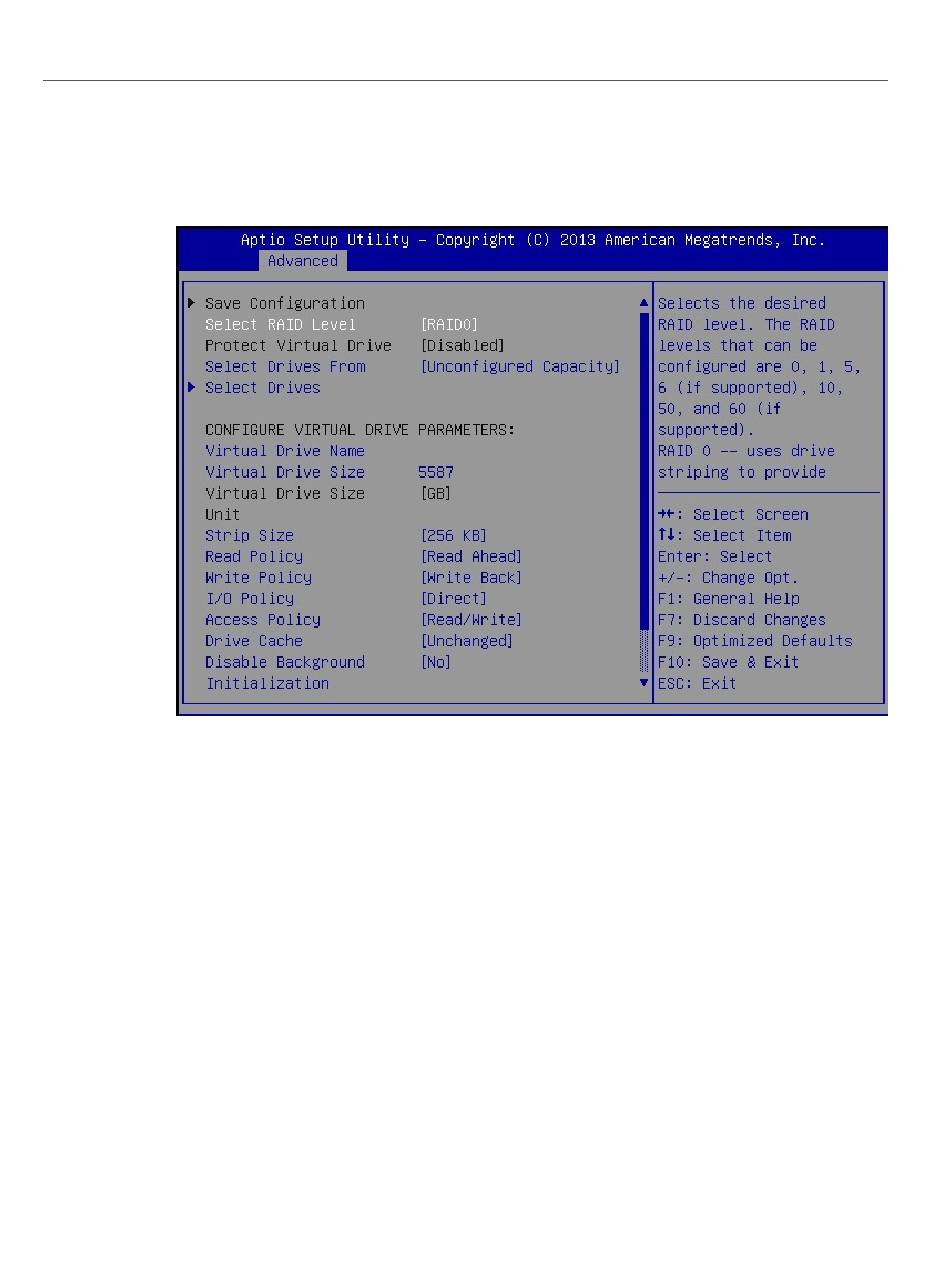The height and width of the screenshot is (1284, 950).
Task: Toggle Disable Background Initialization [No] value
Action: [x=436, y=661]
